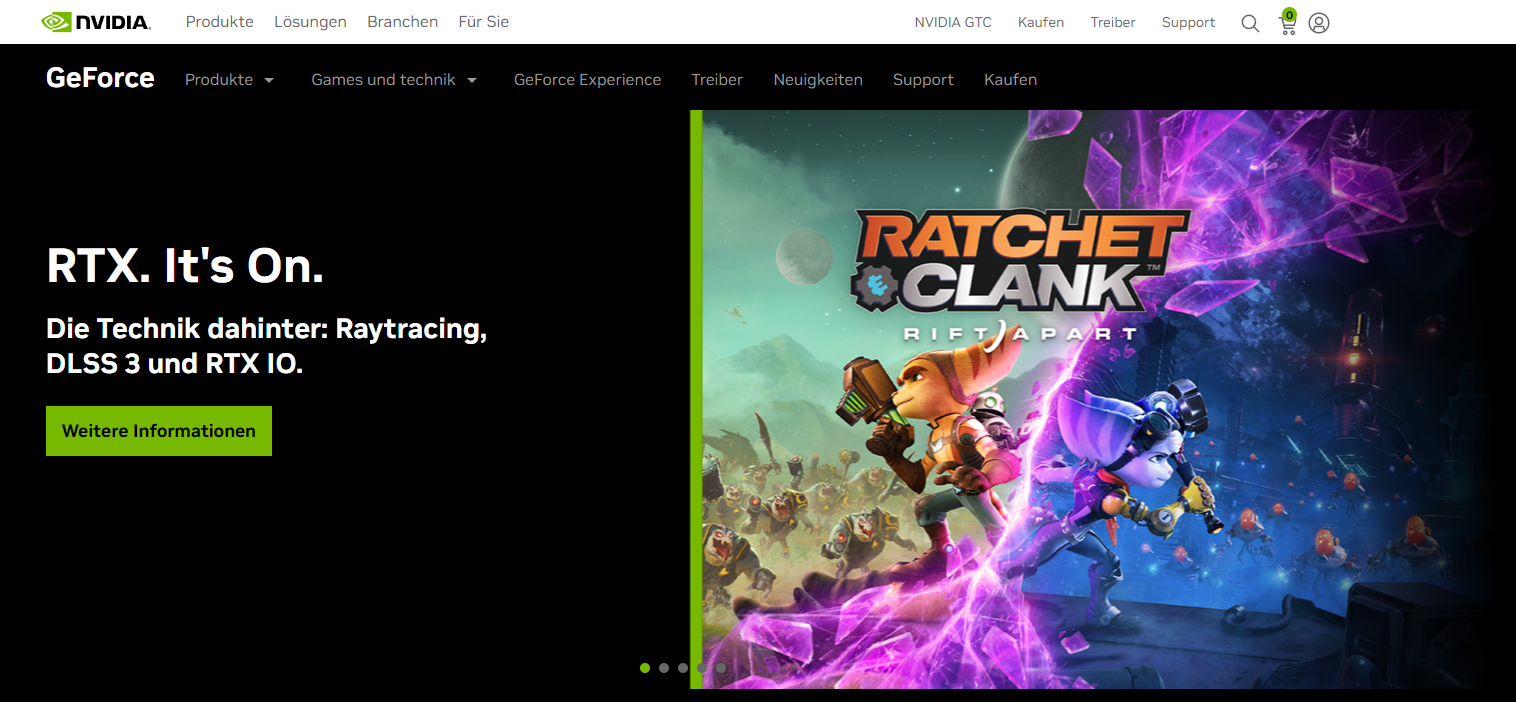1516x702 pixels.
Task: Select the third carousel dot
Action: coord(683,668)
